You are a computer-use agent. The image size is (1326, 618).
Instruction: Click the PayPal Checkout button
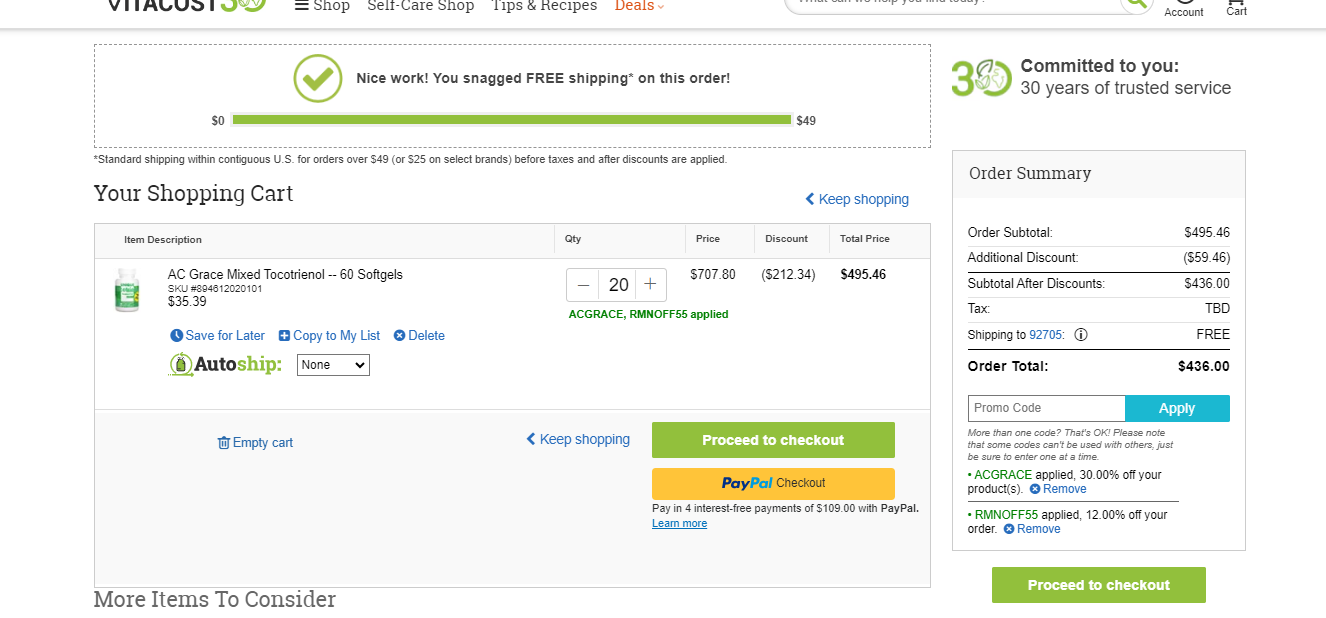[x=773, y=483]
